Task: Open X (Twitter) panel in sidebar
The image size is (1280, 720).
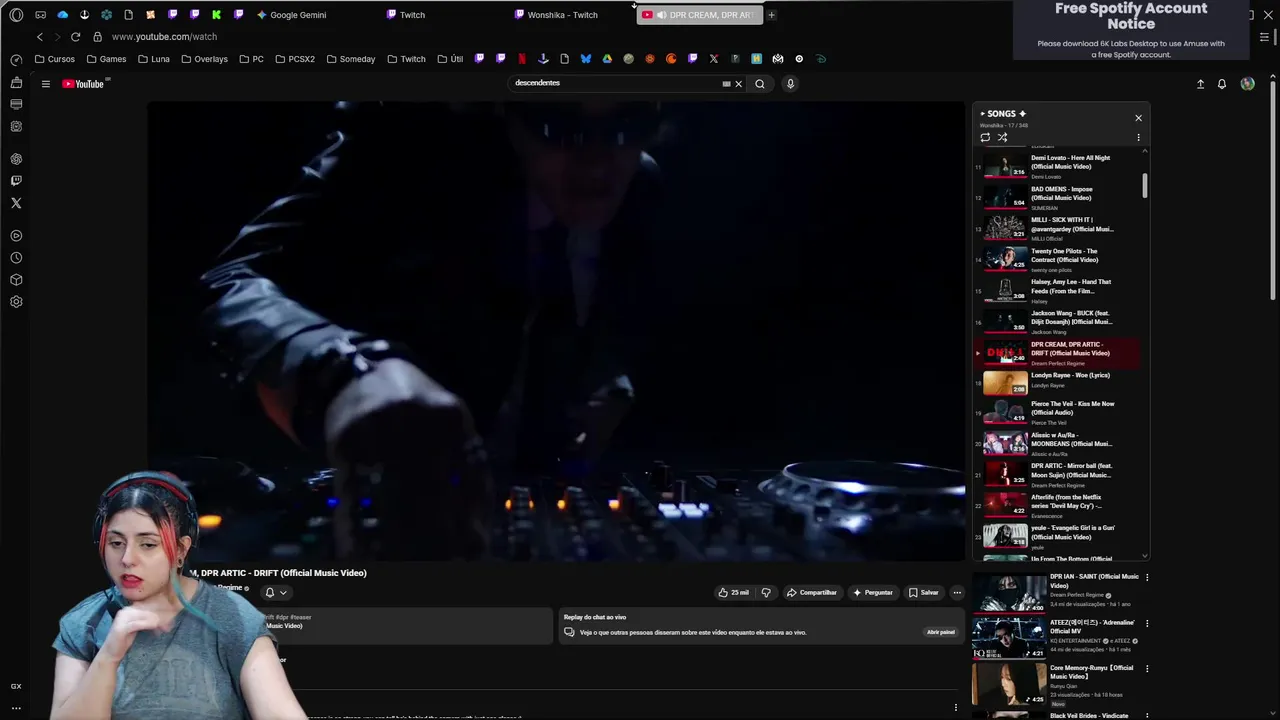Action: (x=16, y=203)
